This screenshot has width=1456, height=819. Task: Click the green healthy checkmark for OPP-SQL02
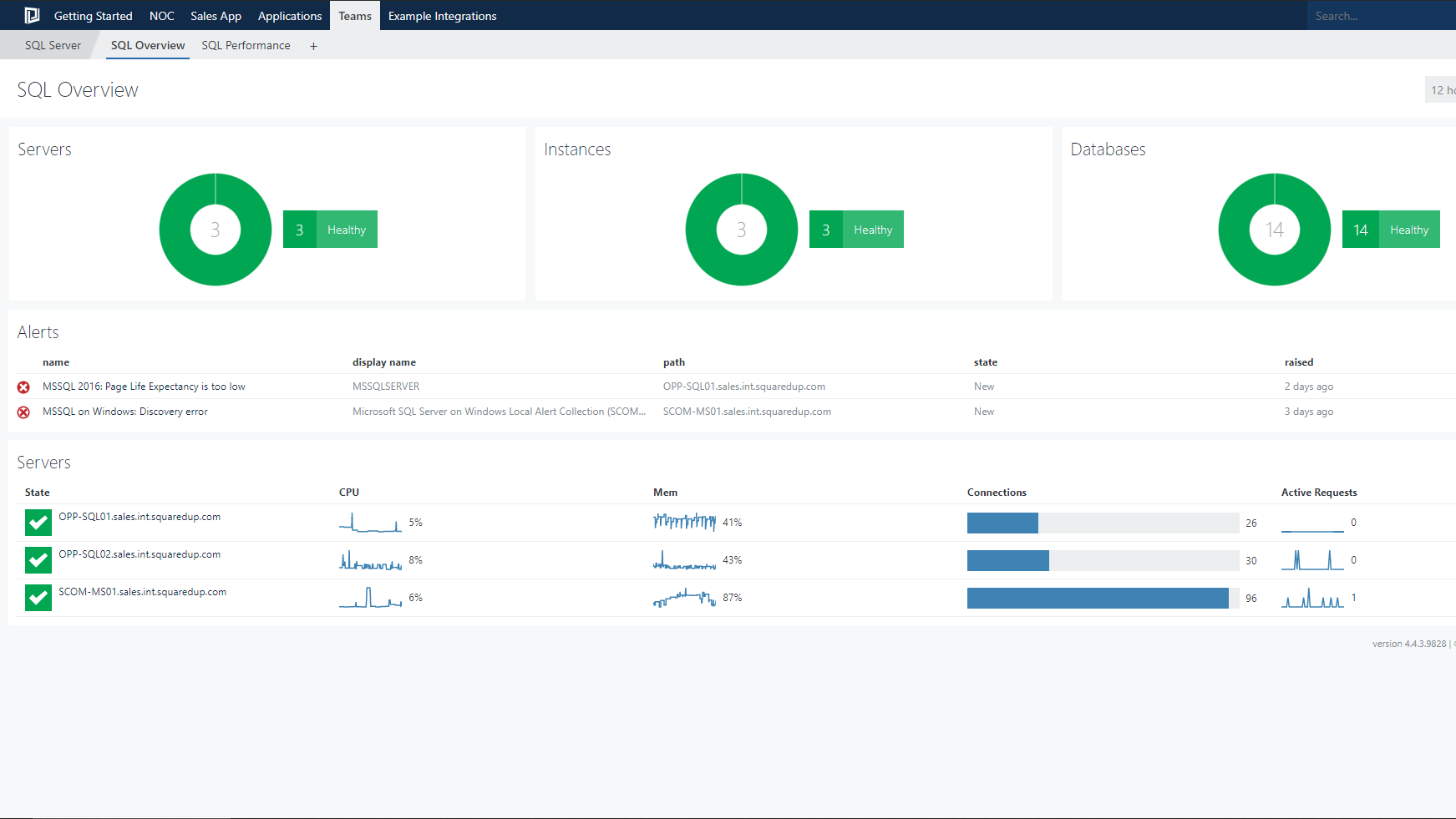pos(38,560)
